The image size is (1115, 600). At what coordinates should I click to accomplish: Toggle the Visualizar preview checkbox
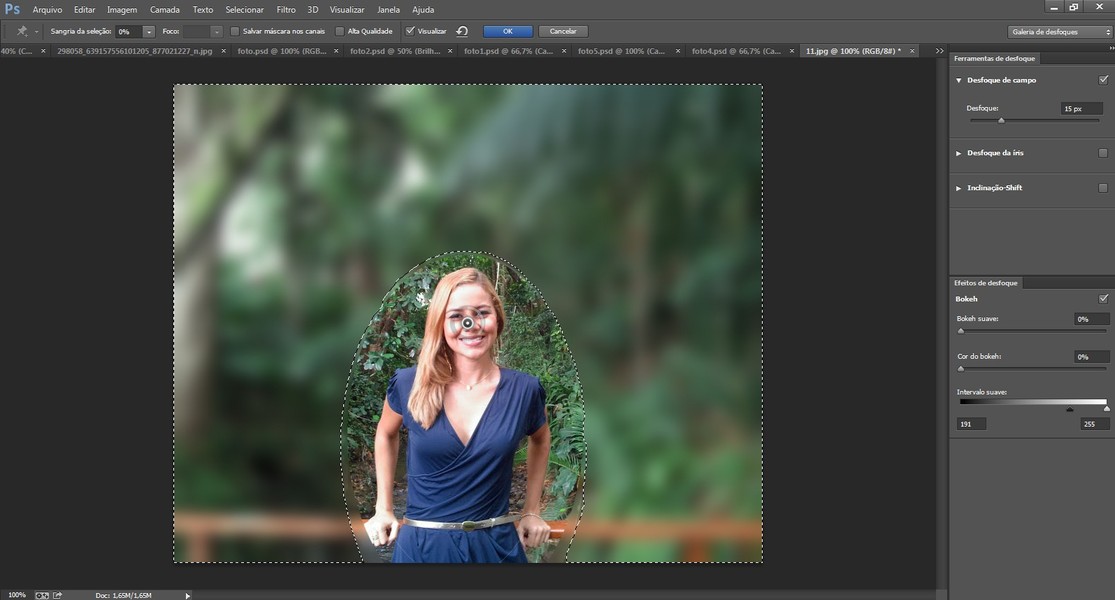tap(410, 31)
